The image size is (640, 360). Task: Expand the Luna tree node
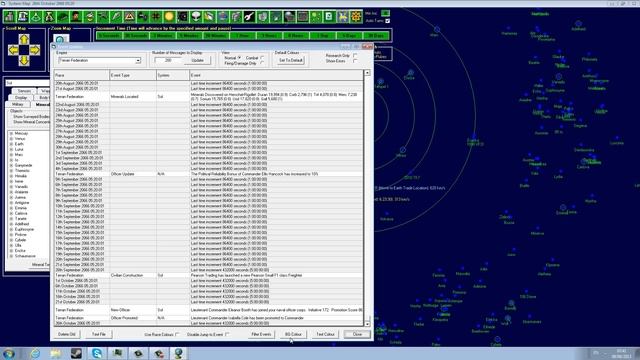click(11, 149)
